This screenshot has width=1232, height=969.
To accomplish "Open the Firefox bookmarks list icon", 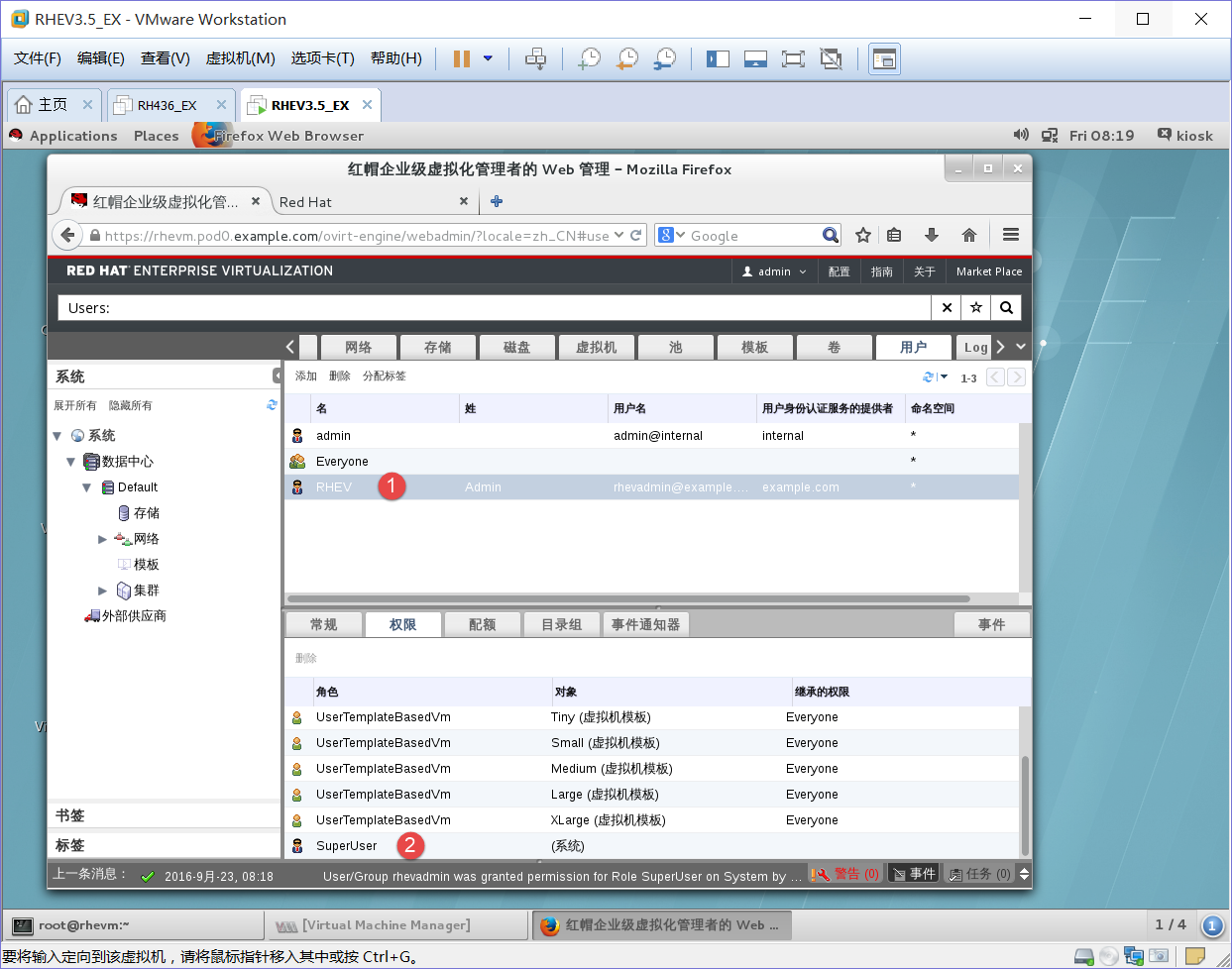I will tap(894, 235).
